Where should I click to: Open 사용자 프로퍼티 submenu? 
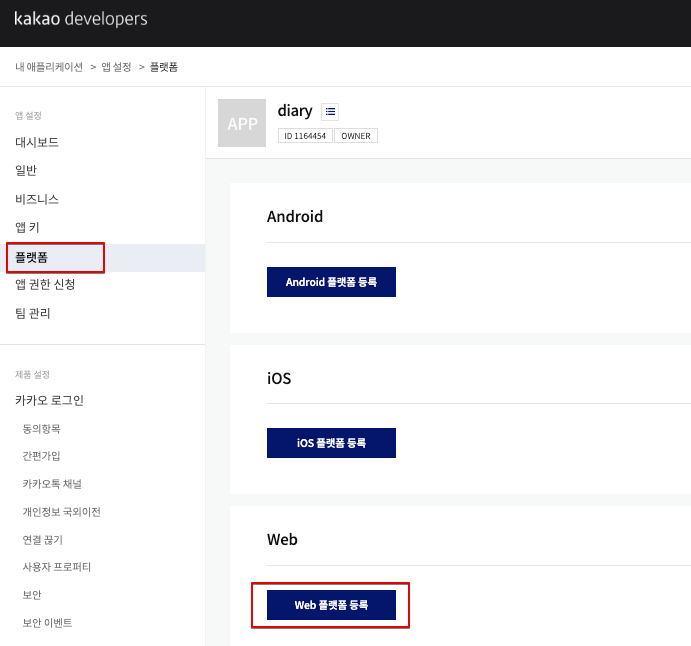pyautogui.click(x=57, y=567)
